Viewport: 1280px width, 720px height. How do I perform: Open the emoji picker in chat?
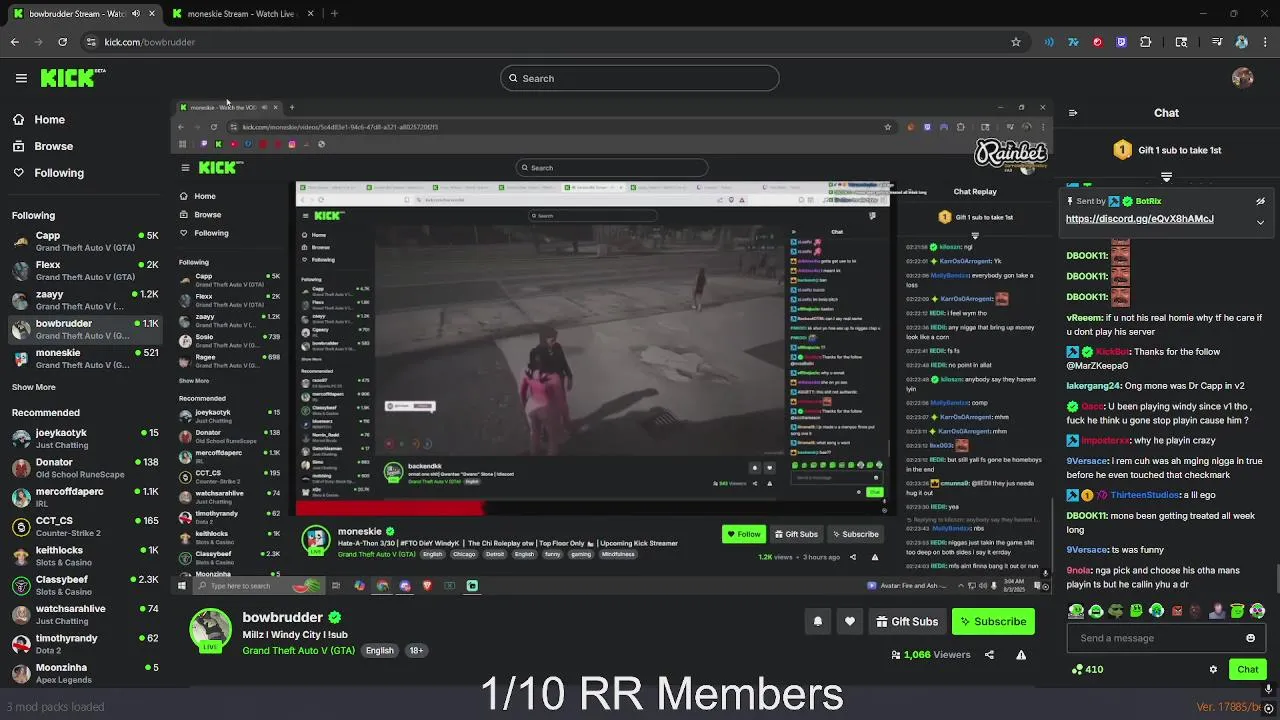pos(1250,638)
